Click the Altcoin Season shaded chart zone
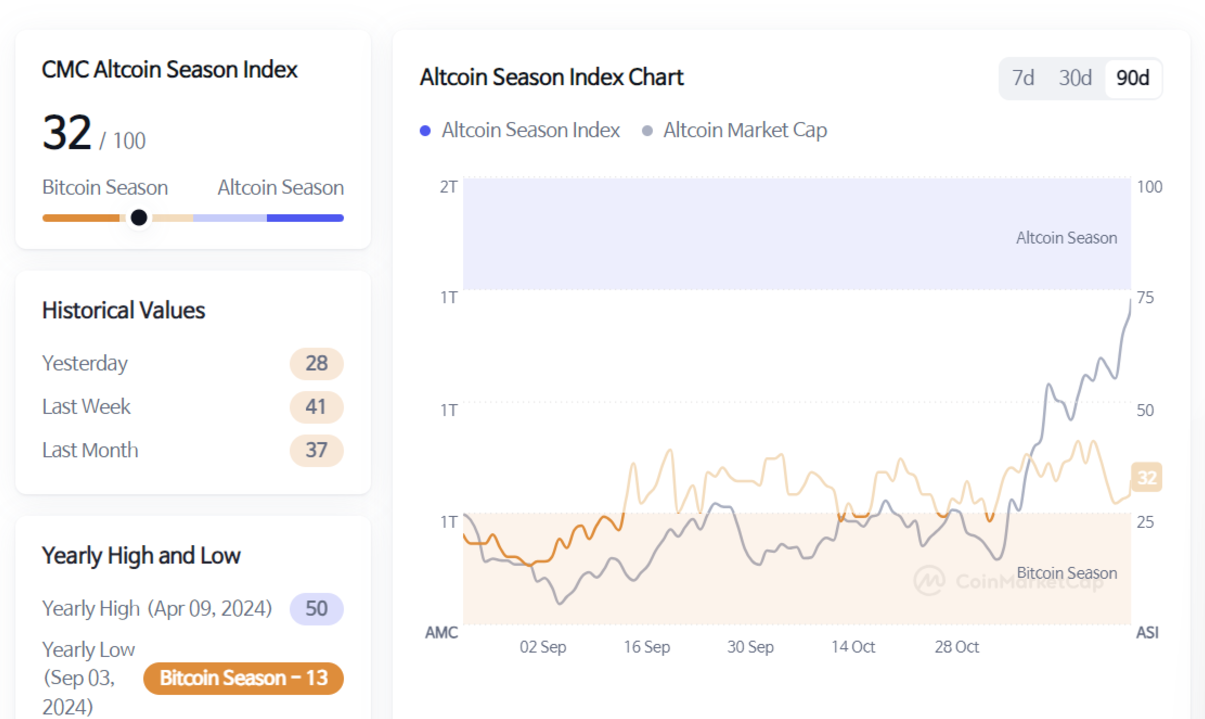Viewport: 1205px width, 719px height. [796, 235]
